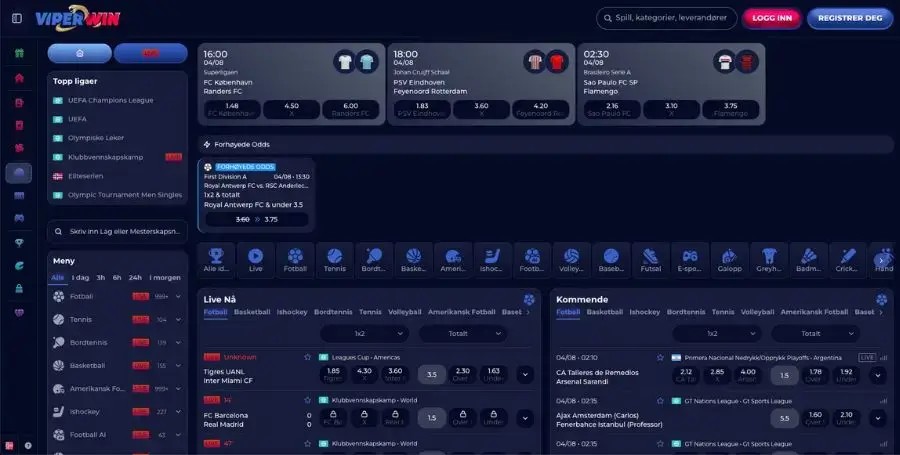
Task: Select the I dag time filter
Action: [80, 278]
